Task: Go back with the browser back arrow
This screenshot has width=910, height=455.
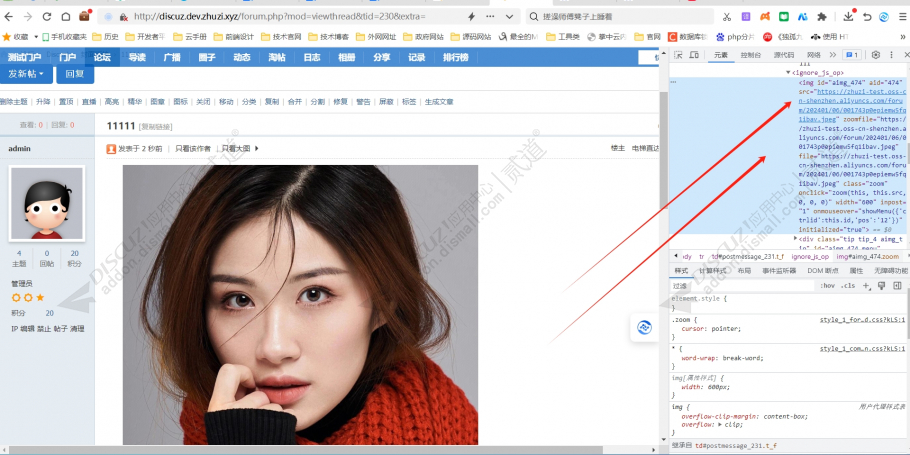Action: pos(9,17)
